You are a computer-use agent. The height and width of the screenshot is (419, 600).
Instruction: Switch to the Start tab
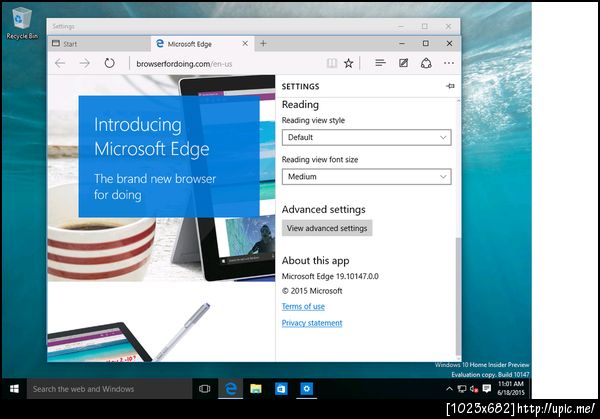[x=99, y=44]
